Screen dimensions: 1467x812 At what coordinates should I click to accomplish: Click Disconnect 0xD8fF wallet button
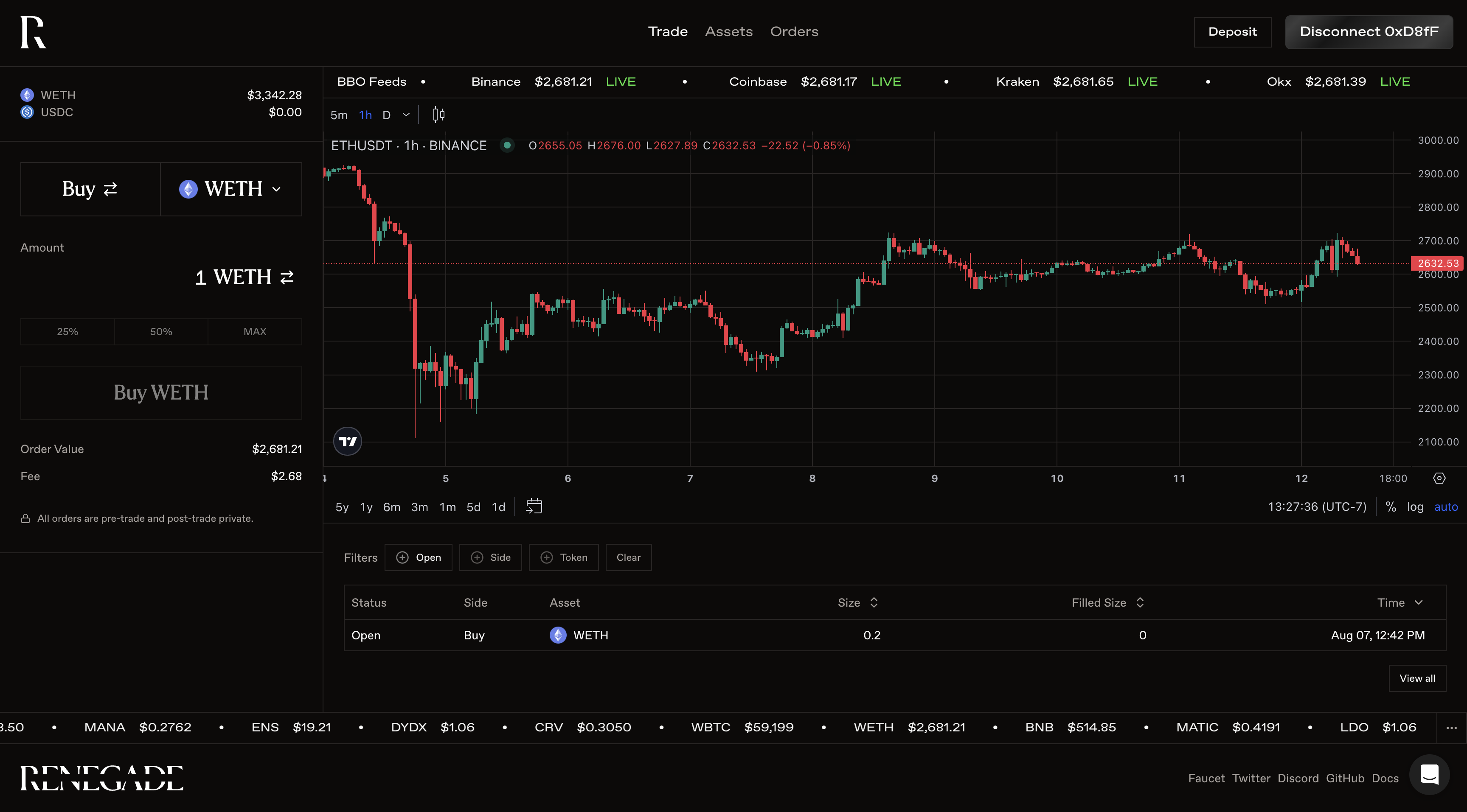(1369, 32)
